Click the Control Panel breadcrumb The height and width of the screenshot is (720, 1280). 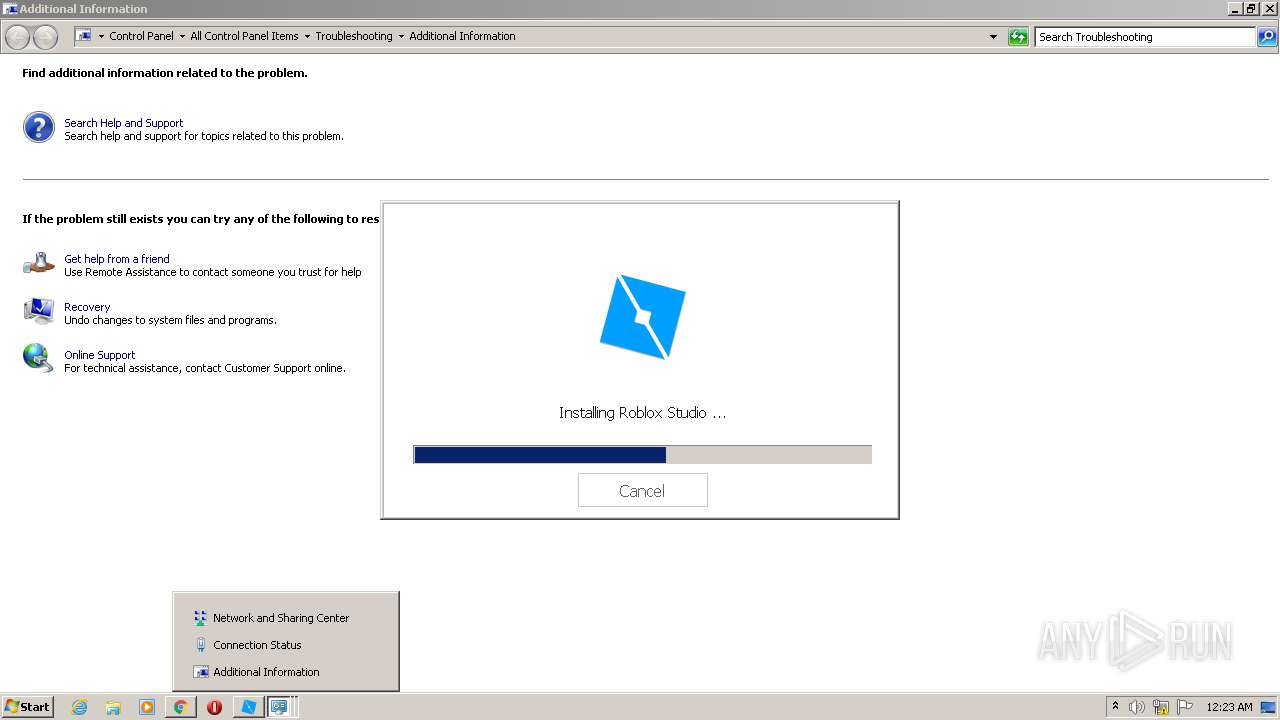click(x=141, y=36)
